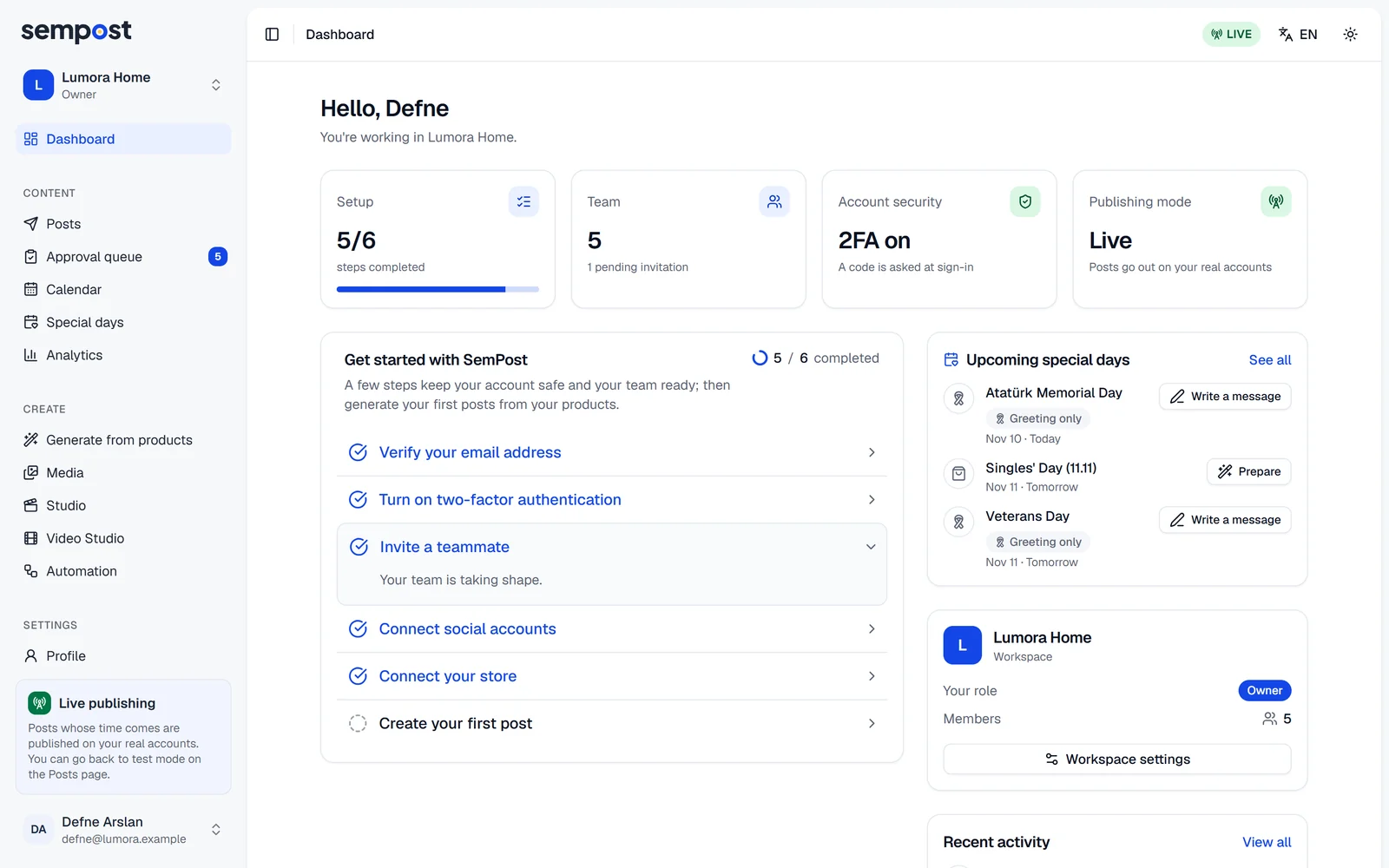
Task: Open the Defne Arslan account menu
Action: pyautogui.click(x=123, y=830)
